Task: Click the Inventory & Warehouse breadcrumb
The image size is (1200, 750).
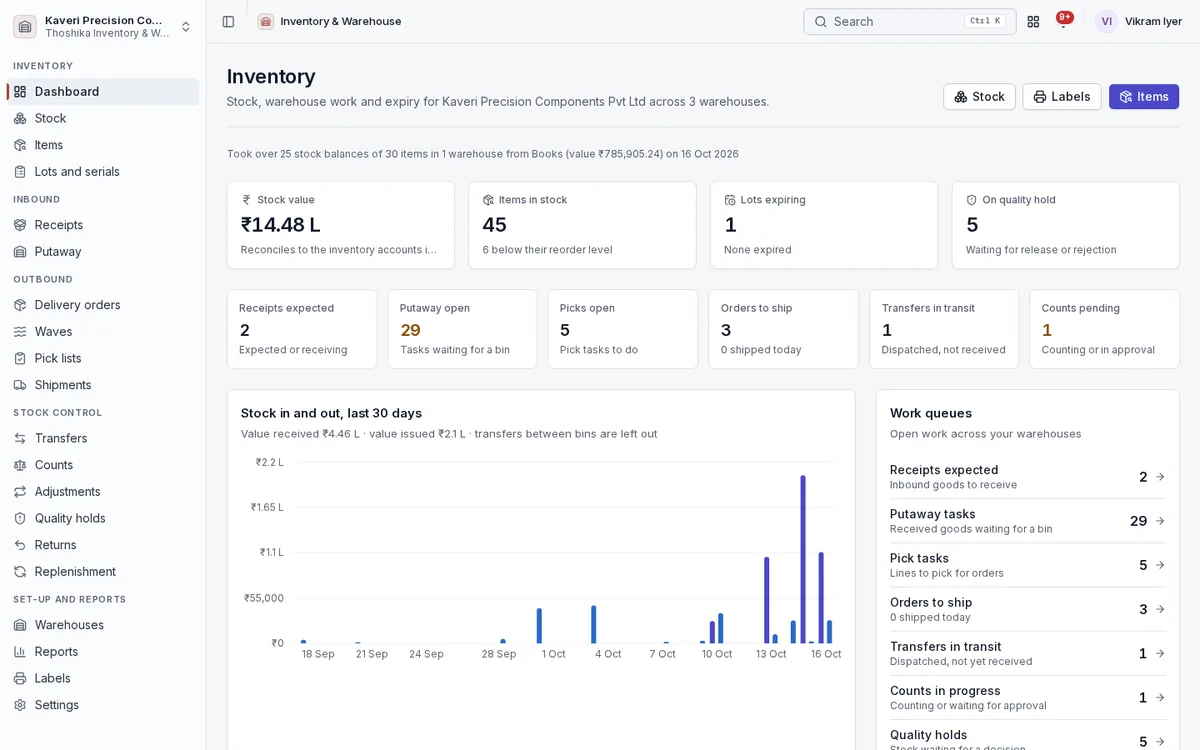Action: [341, 21]
